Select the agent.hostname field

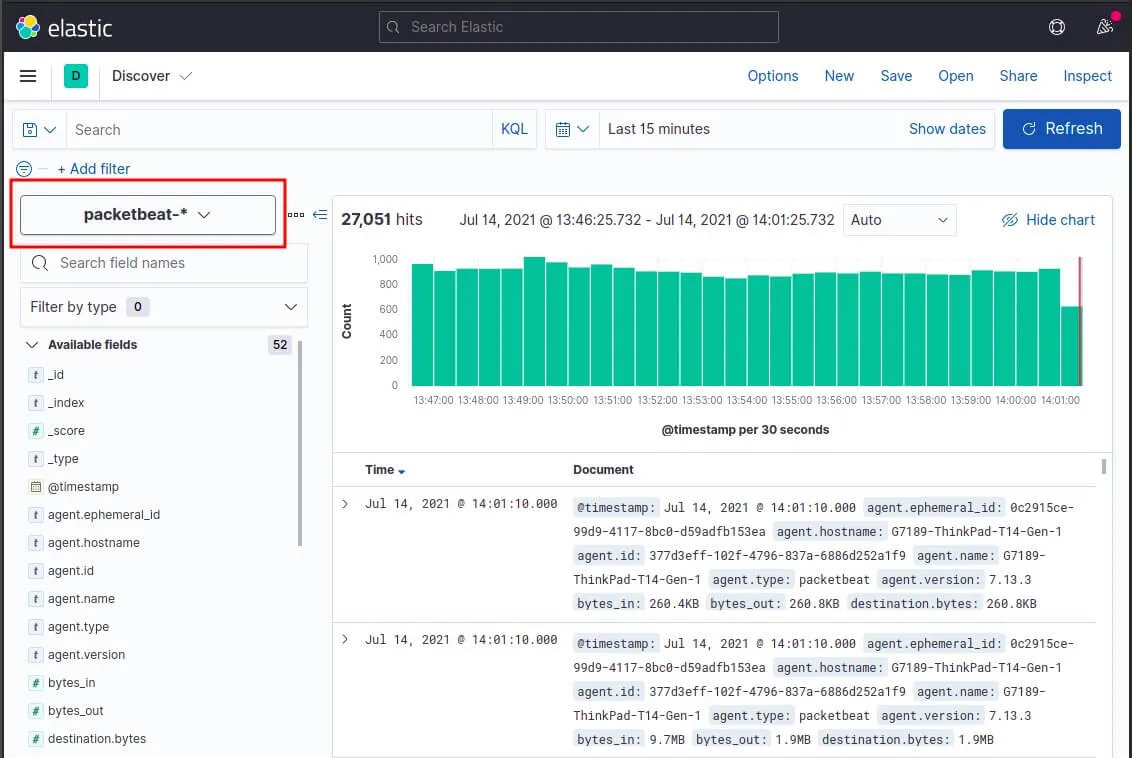click(x=94, y=543)
